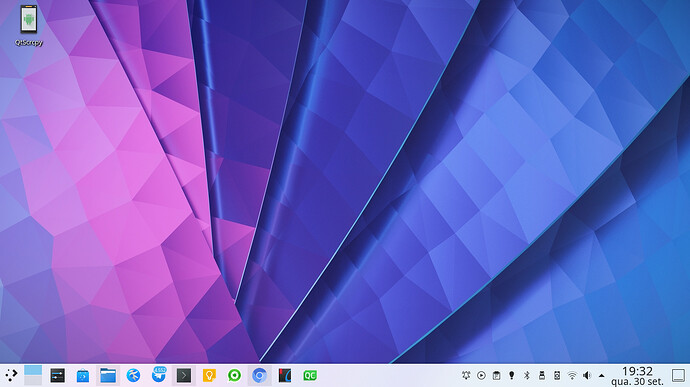Image resolution: width=690 pixels, height=387 pixels.
Task: Click the show desktop button
Action: point(678,376)
